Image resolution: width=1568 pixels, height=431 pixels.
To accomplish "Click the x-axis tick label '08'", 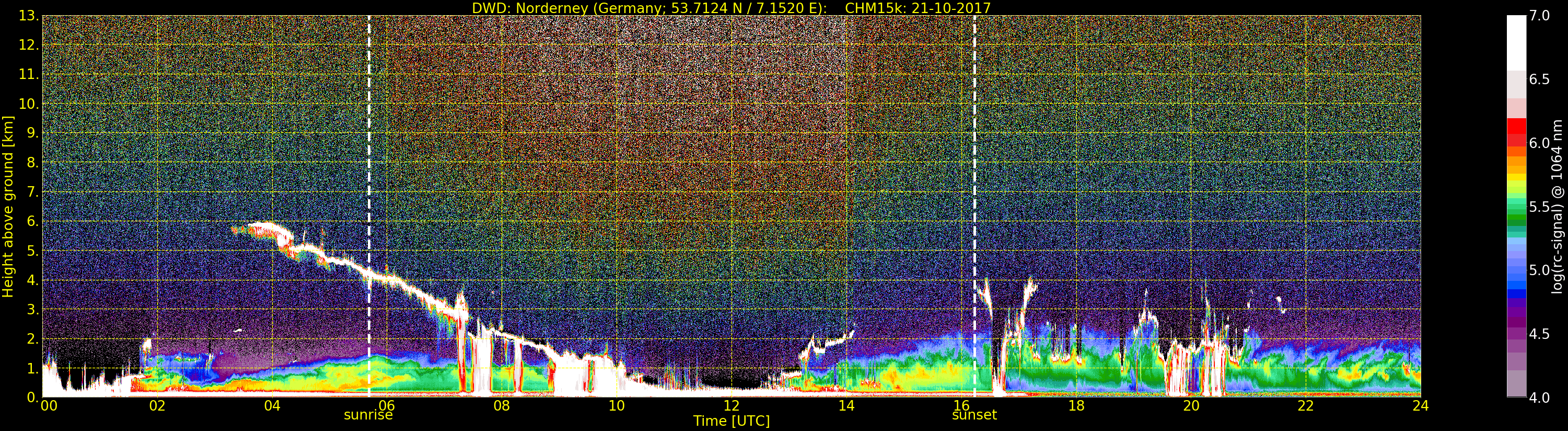I will [x=502, y=406].
